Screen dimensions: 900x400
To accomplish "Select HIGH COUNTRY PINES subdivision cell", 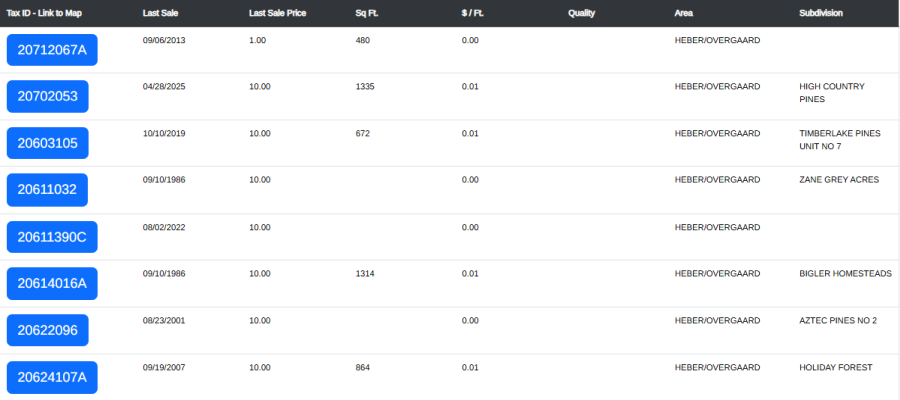I will pyautogui.click(x=832, y=93).
